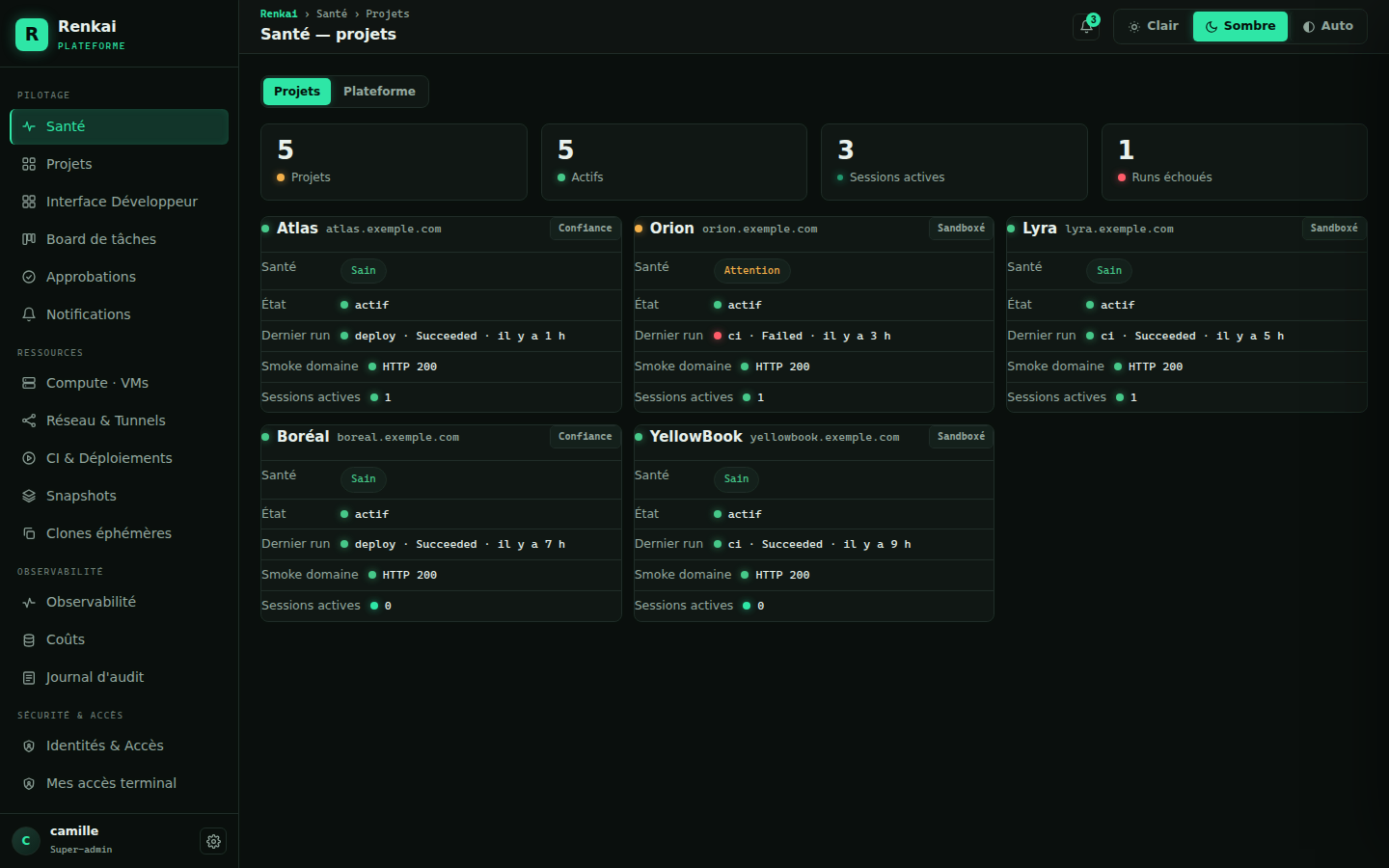Click the Renkai breadcrumb link

279,14
